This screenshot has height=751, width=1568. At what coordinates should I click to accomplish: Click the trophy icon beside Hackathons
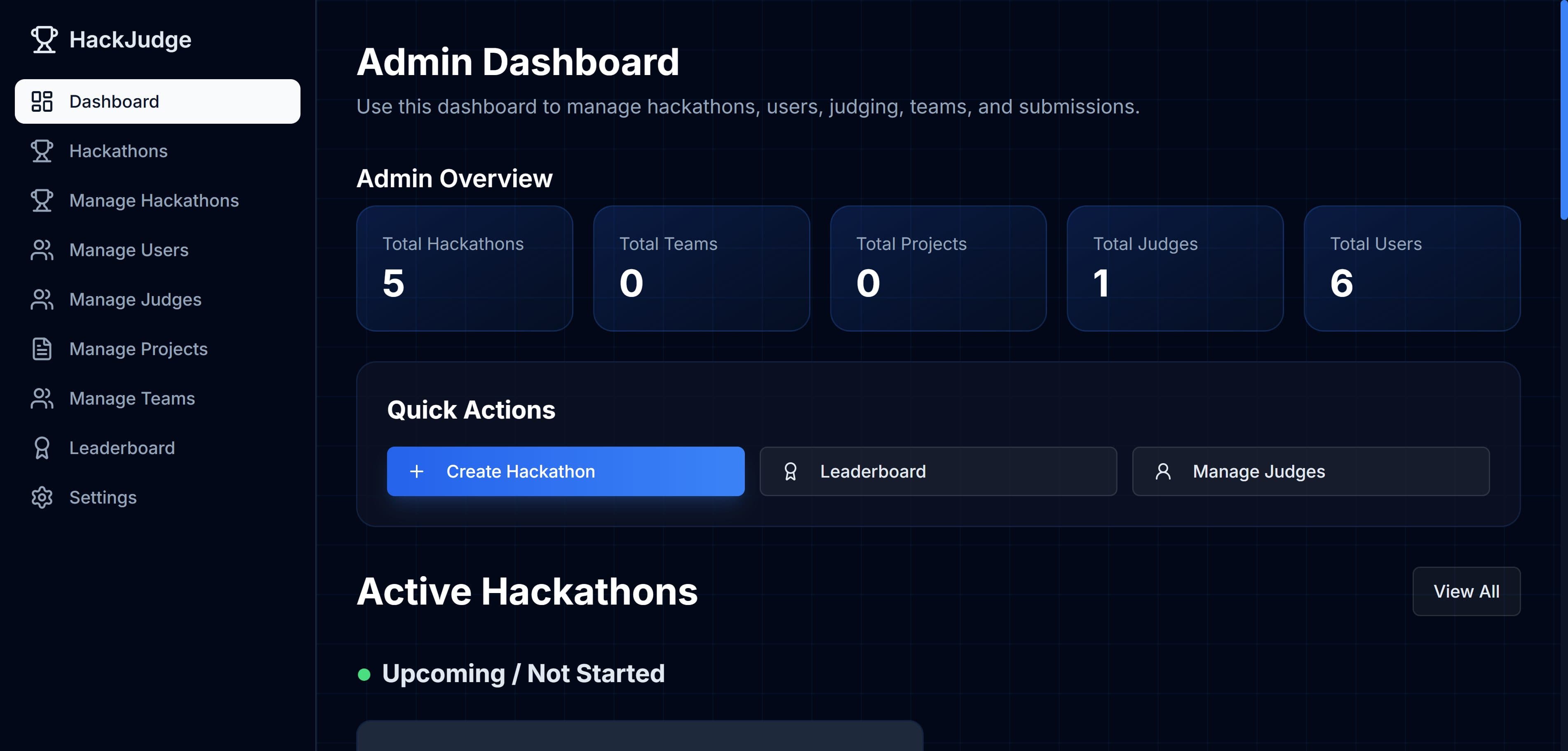coord(42,151)
